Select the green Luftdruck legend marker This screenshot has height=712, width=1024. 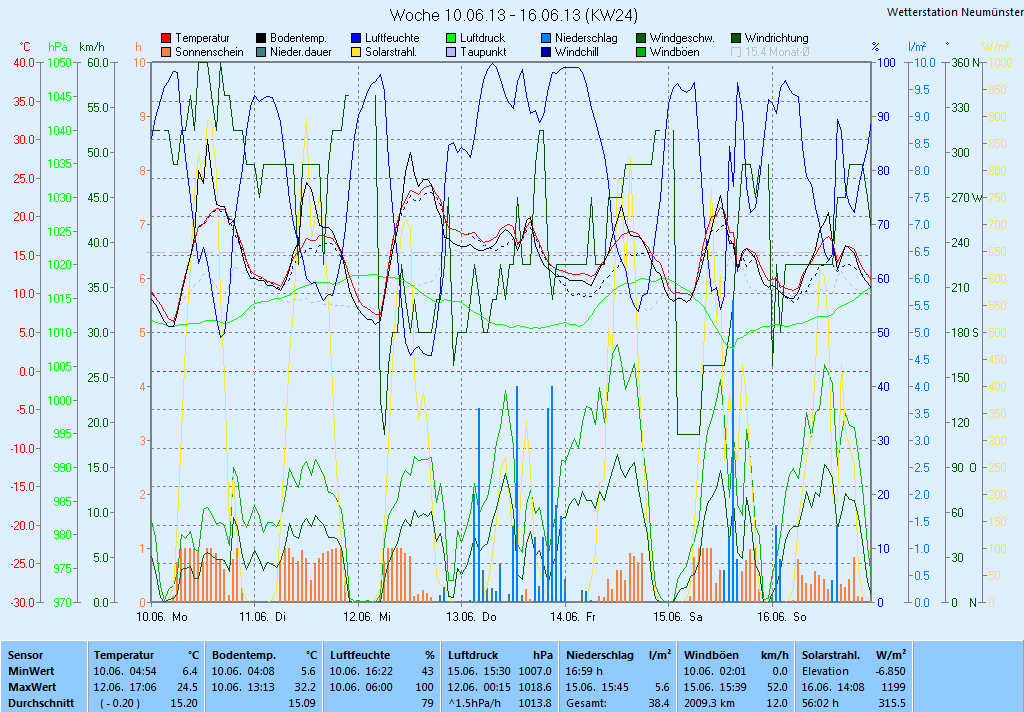point(451,38)
